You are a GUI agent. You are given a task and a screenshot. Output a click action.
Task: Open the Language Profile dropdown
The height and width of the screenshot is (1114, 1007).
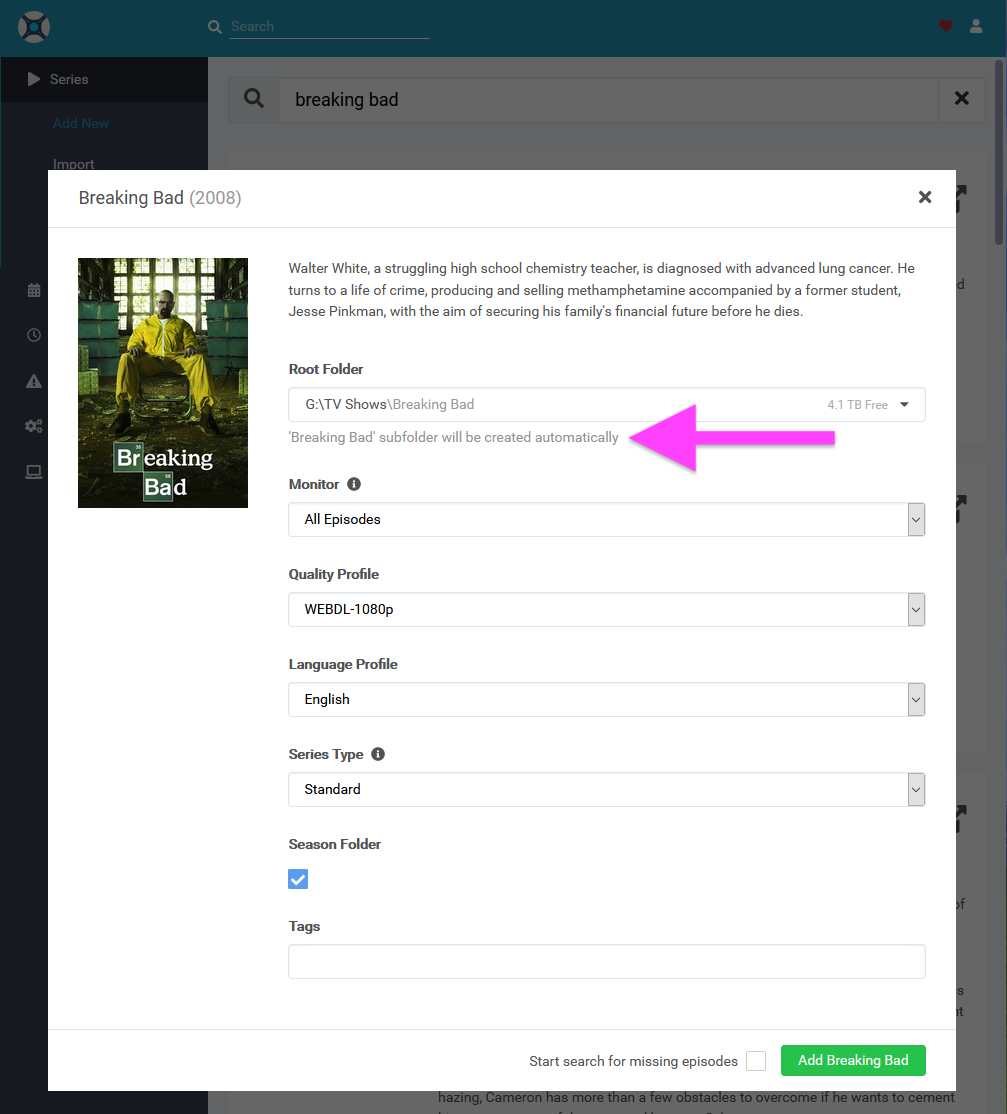click(915, 699)
